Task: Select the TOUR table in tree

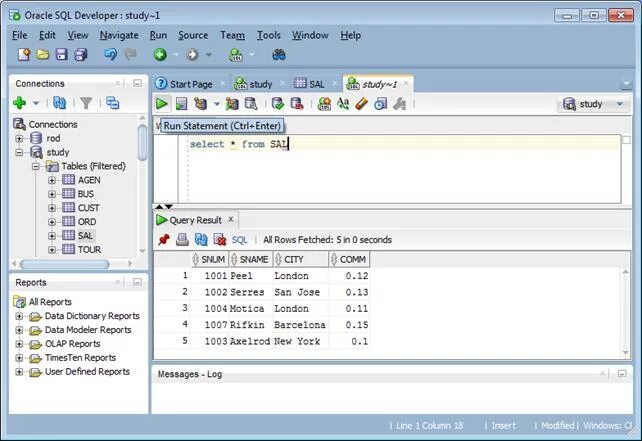Action: (x=89, y=249)
